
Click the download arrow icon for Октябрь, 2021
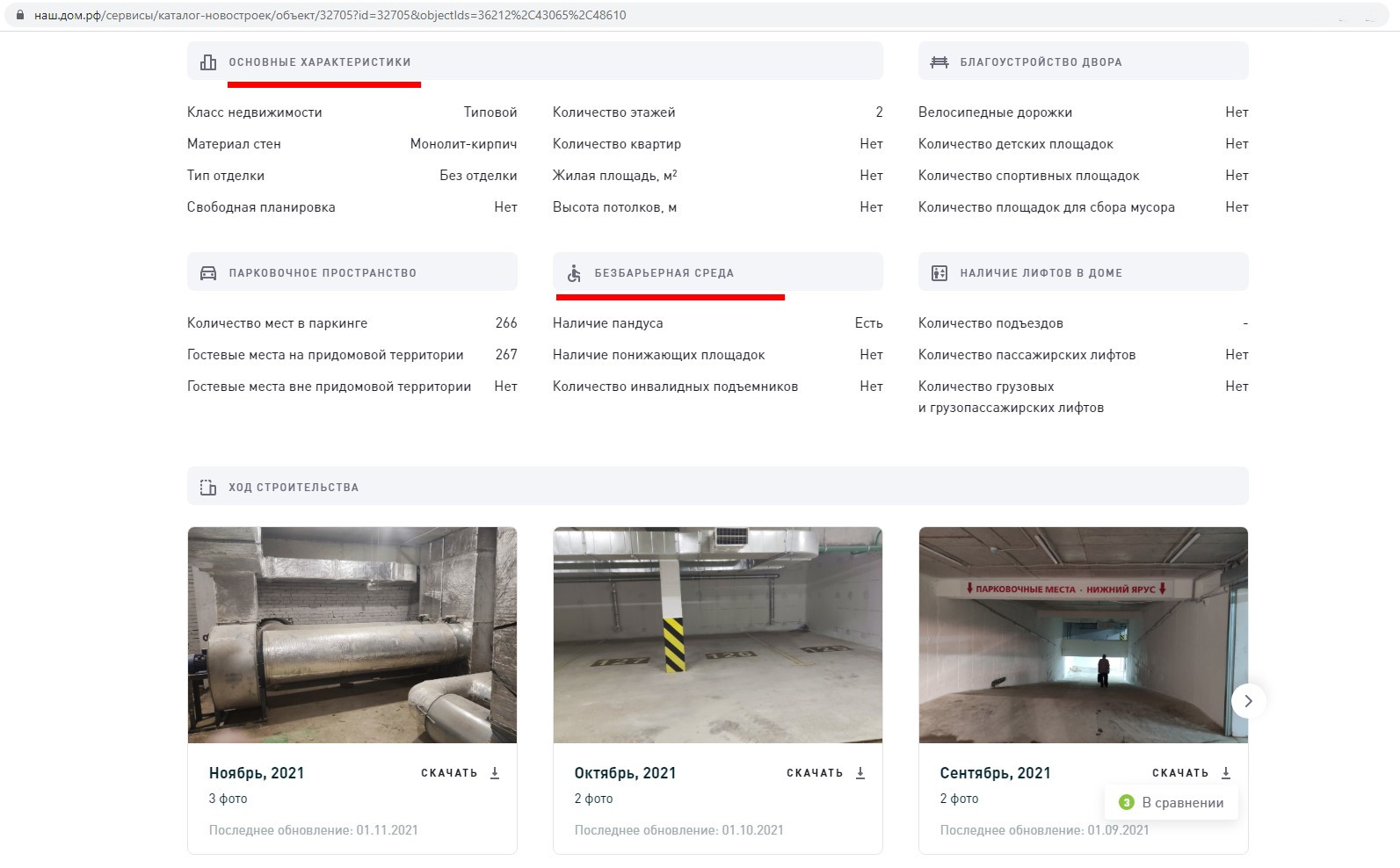tap(860, 773)
